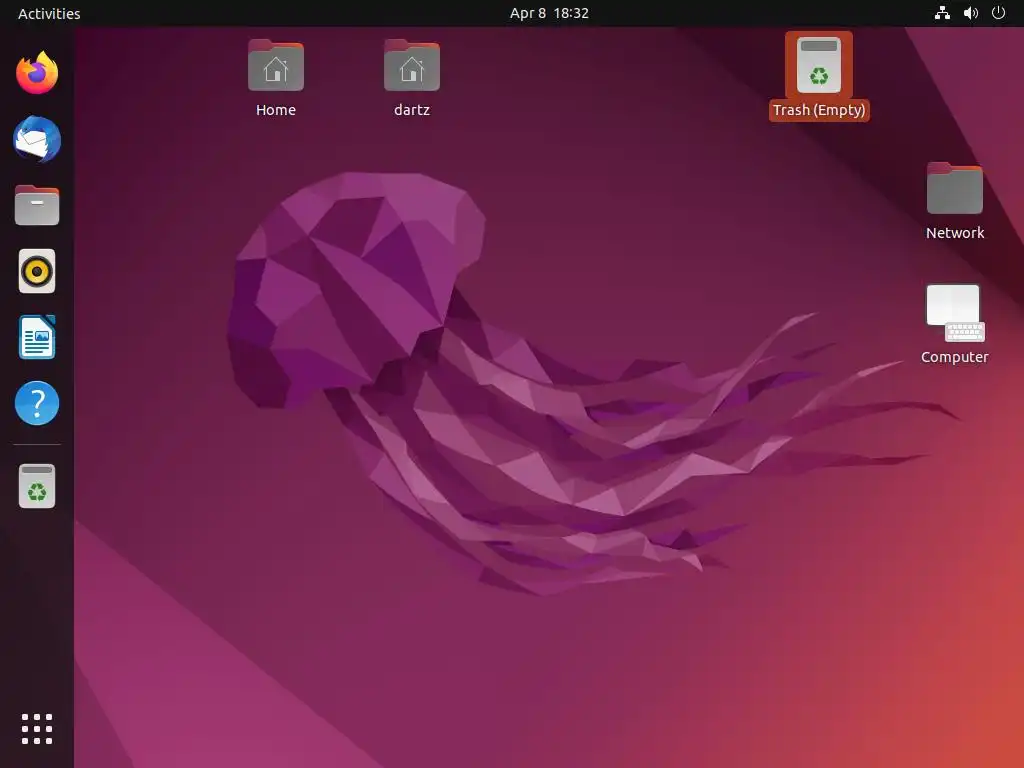Select the dartz folder icon
Image resolution: width=1024 pixels, height=768 pixels.
pos(411,78)
